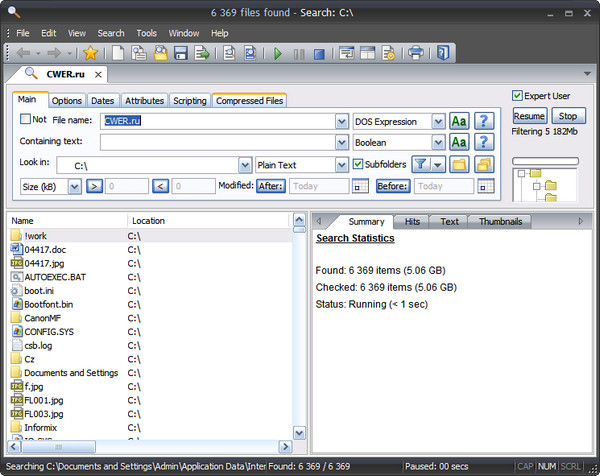
Task: Click the yellow star favorites icon
Action: tap(90, 53)
